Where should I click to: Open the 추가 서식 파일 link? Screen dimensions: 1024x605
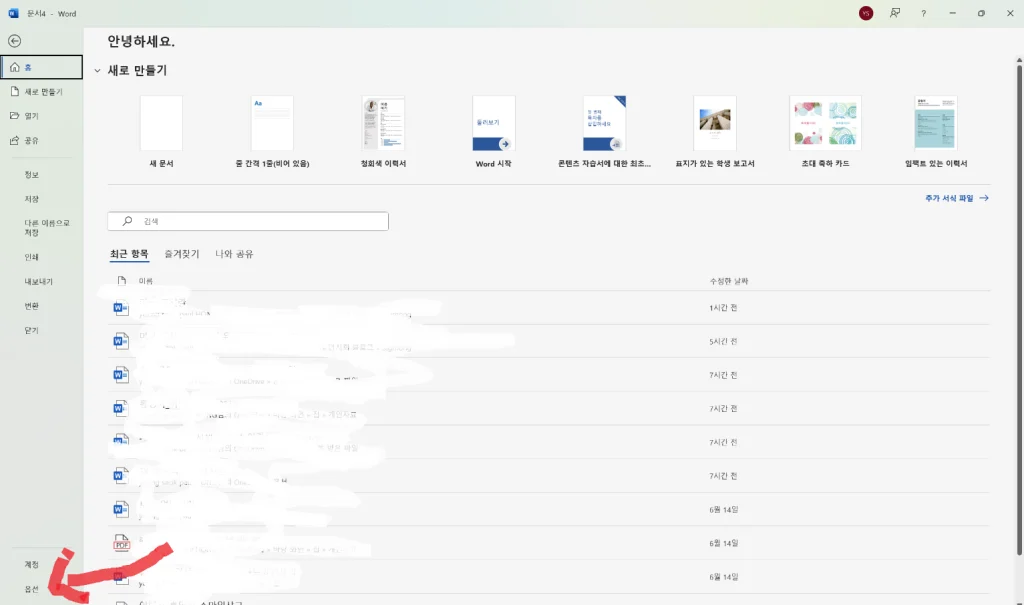tap(957, 198)
